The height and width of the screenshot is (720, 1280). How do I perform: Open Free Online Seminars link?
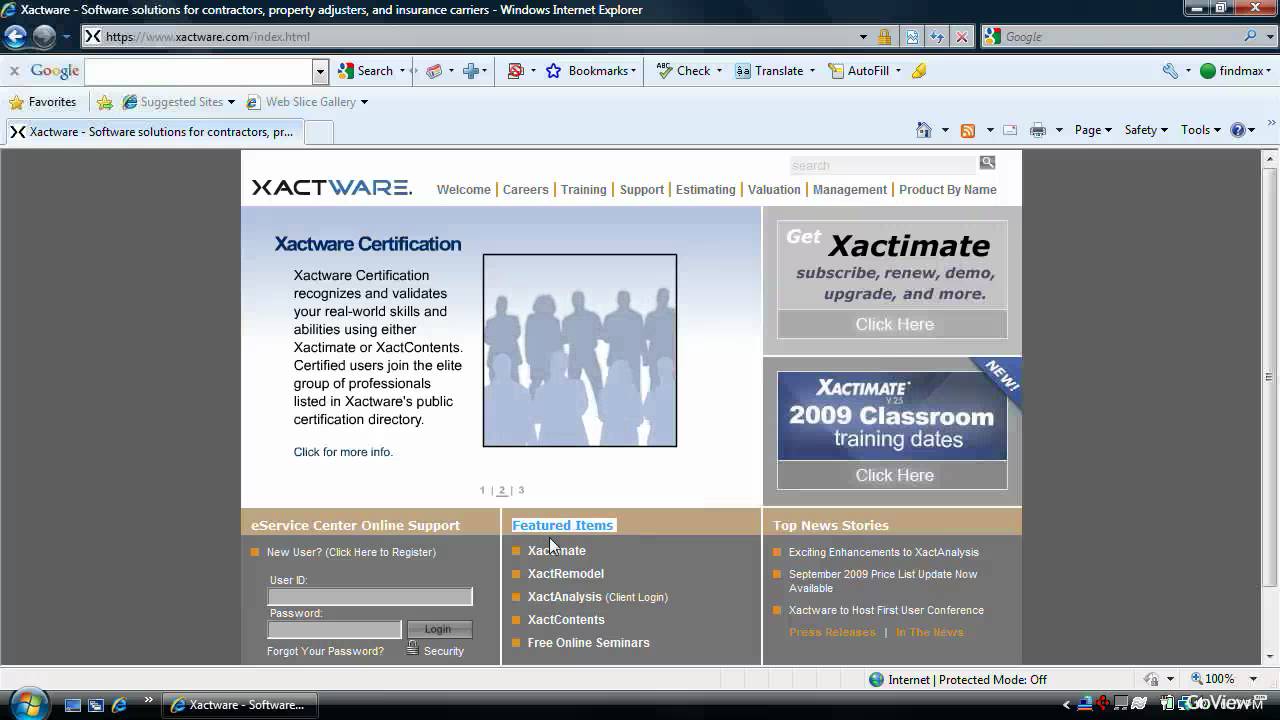click(x=589, y=643)
